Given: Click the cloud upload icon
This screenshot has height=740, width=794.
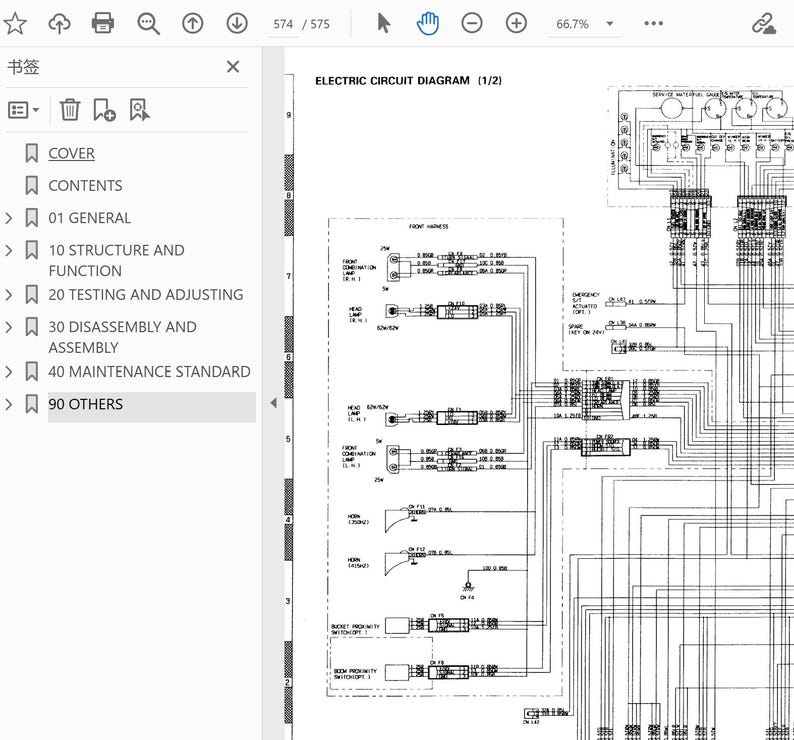Looking at the screenshot, I should [x=59, y=24].
